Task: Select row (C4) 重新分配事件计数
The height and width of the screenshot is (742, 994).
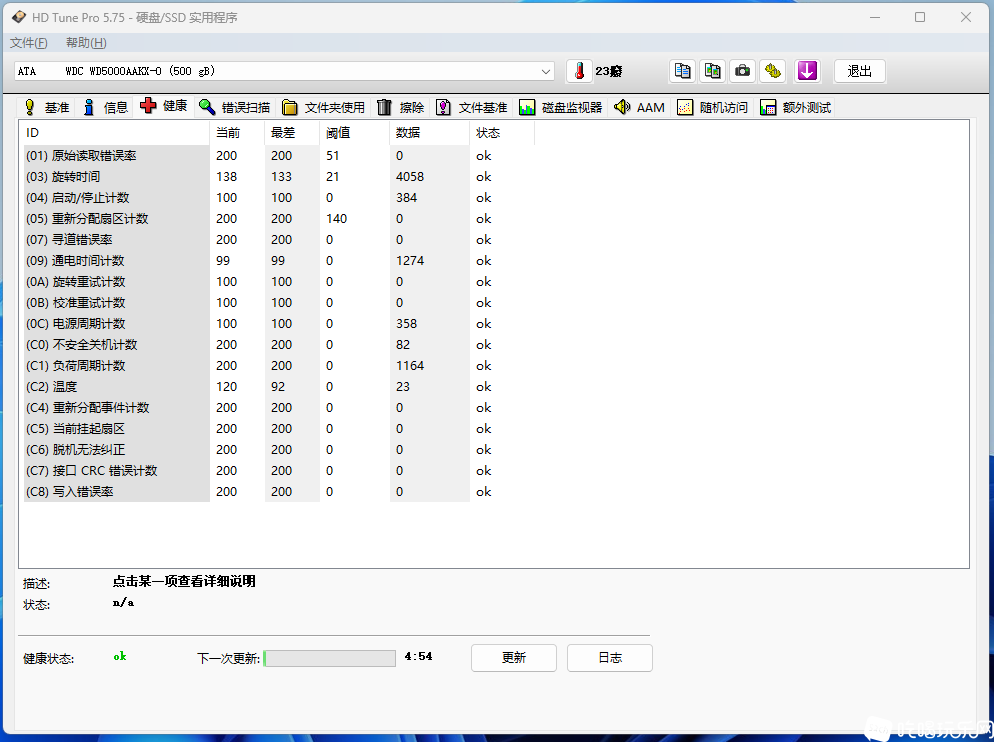Action: tap(279, 407)
